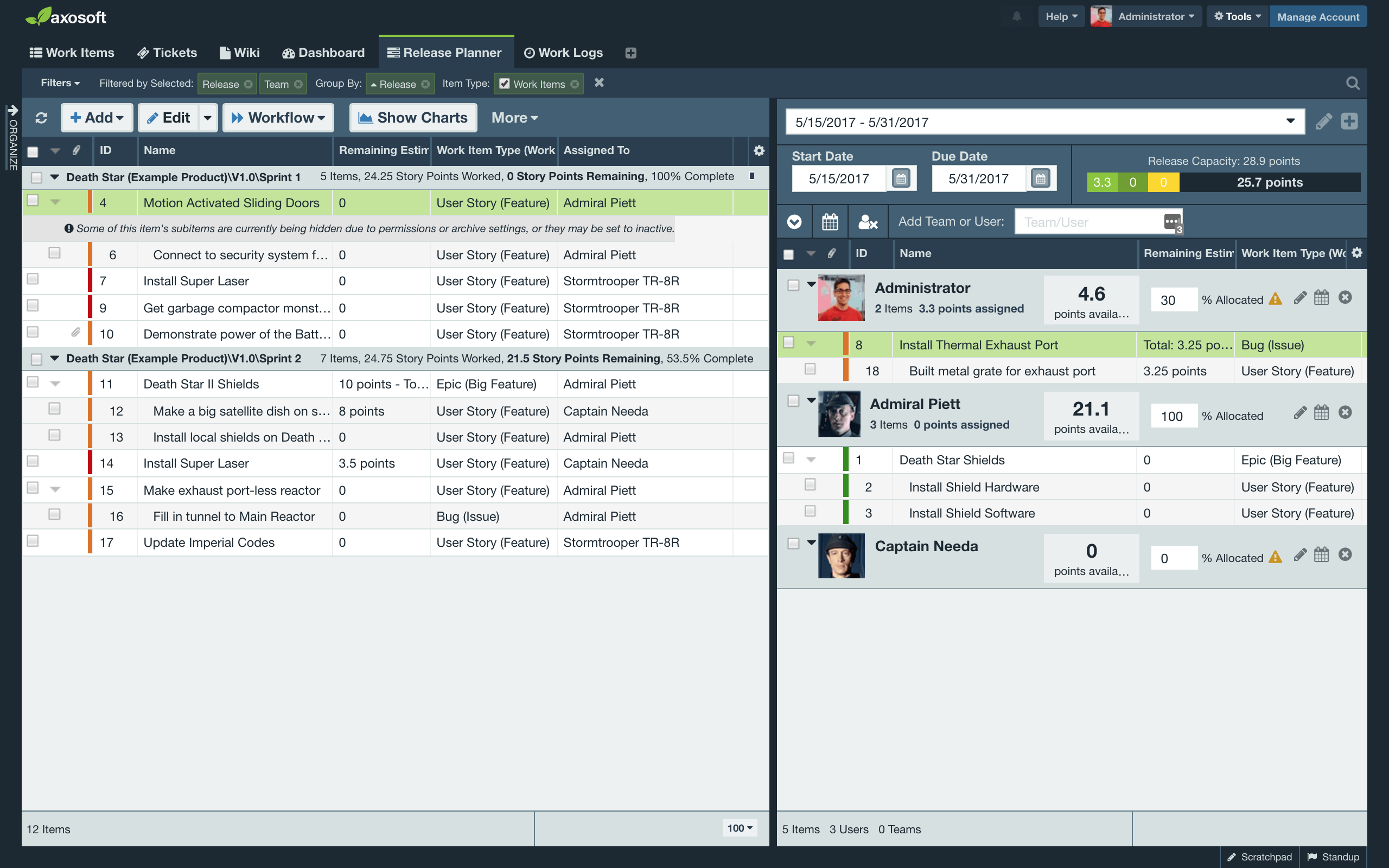This screenshot has height=868, width=1389.
Task: Click the remove user icon
Action: tap(867, 222)
